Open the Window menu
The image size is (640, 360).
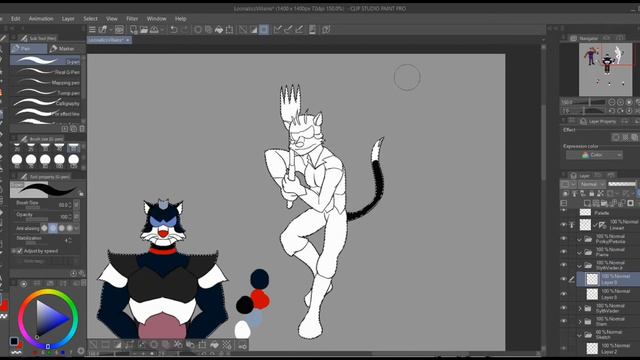click(156, 19)
